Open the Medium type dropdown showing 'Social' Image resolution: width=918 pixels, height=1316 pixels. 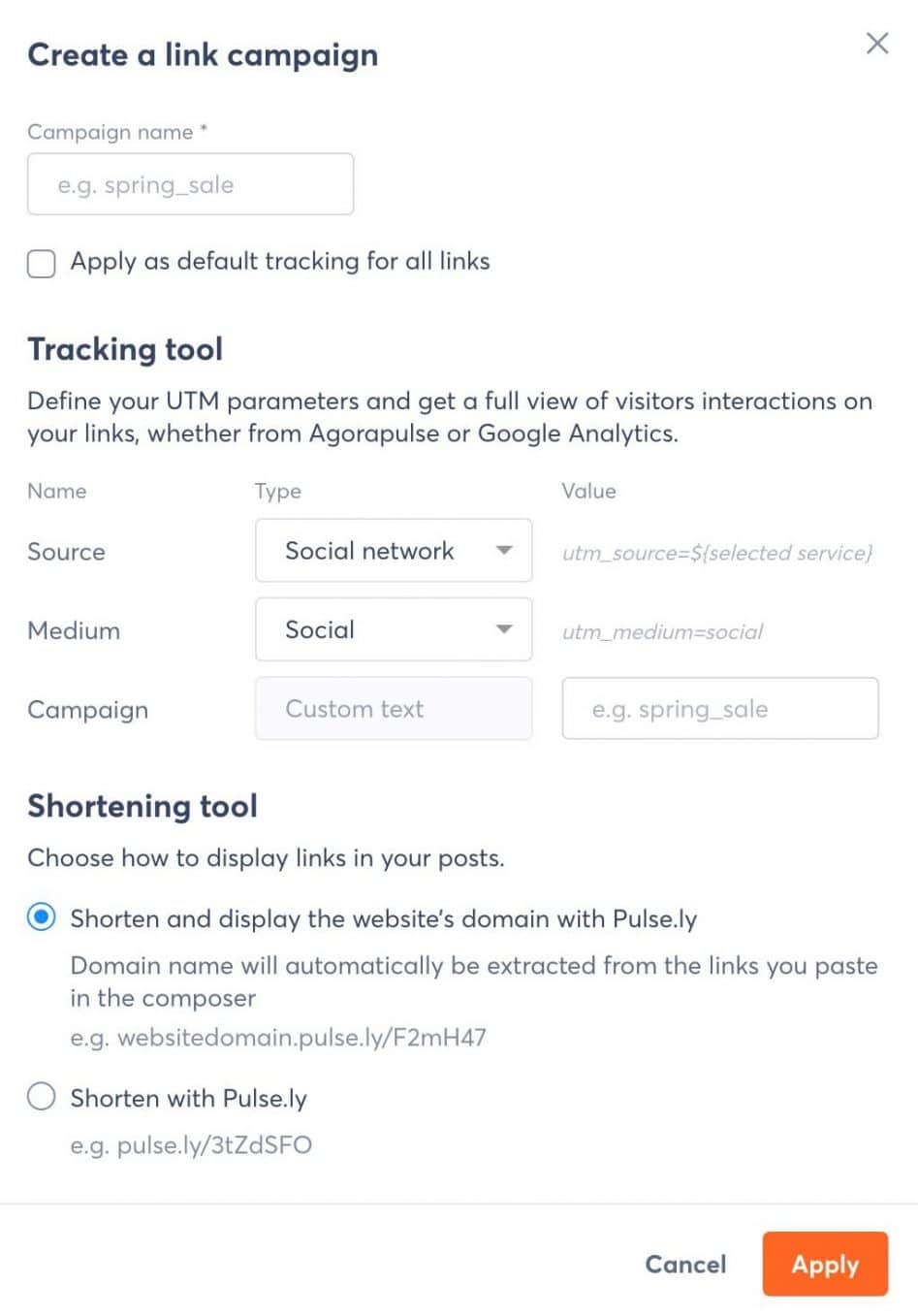coord(393,629)
